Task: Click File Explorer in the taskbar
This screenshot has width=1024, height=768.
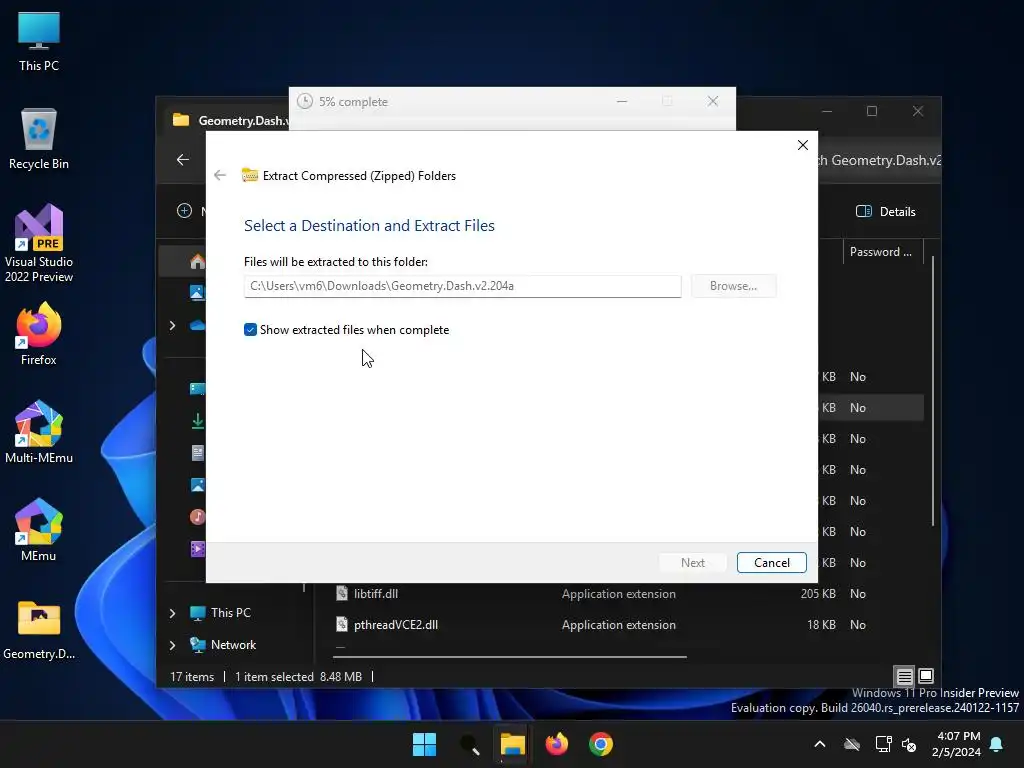Action: click(513, 744)
